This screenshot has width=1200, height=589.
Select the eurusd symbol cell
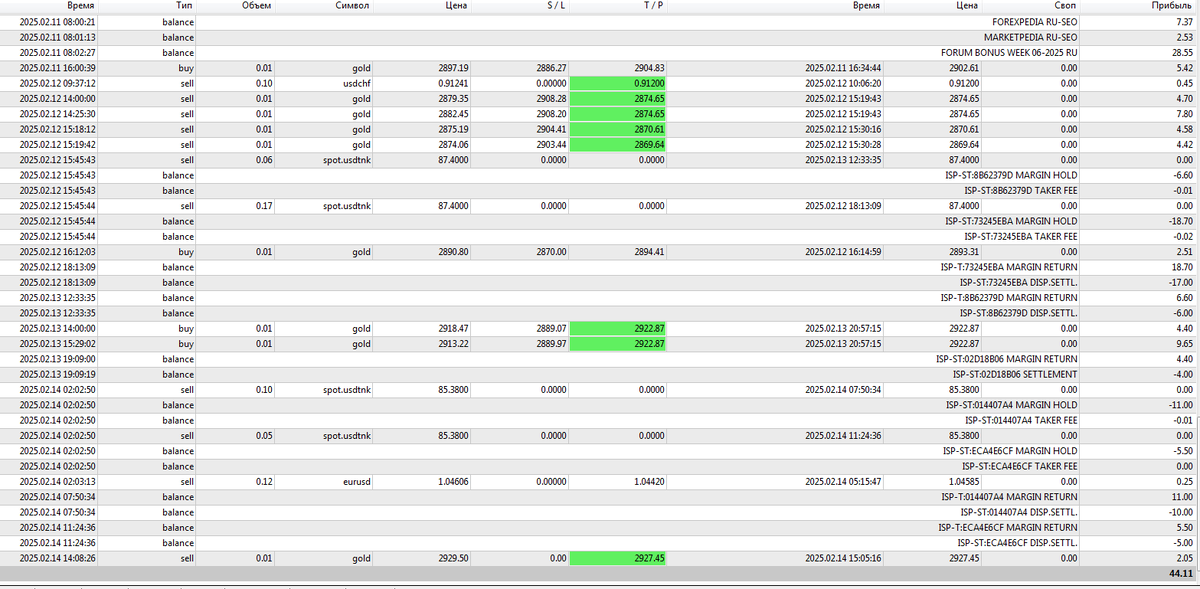[x=358, y=481]
